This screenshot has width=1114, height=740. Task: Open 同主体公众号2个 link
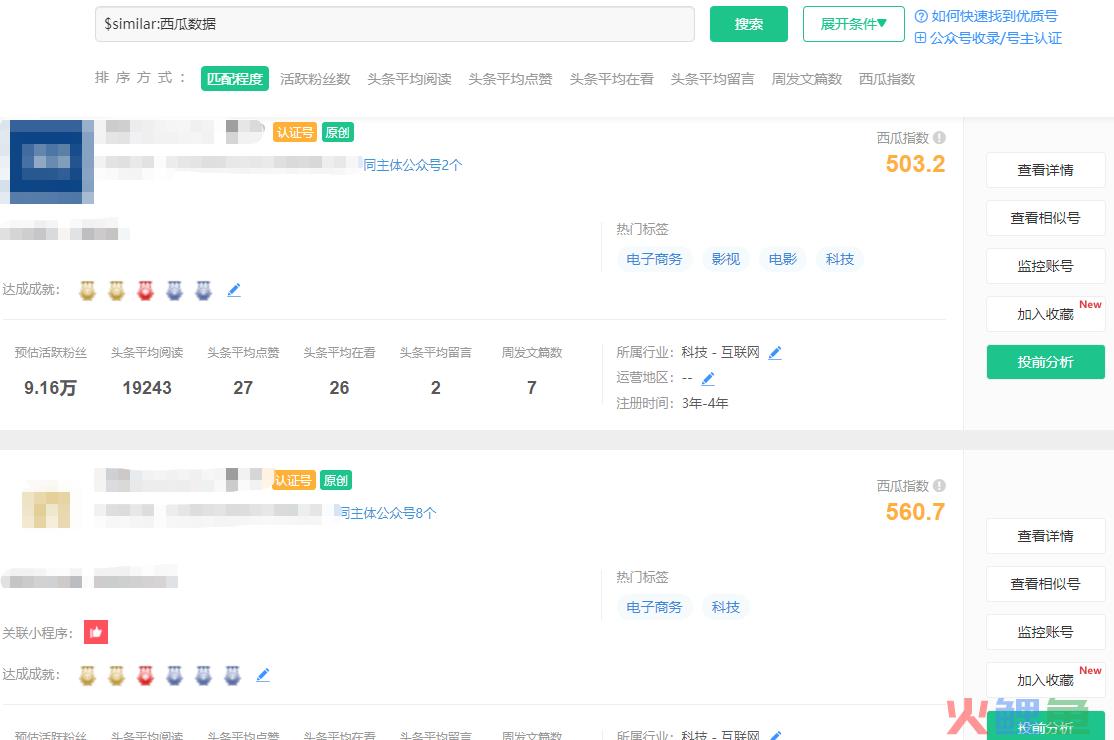(412, 165)
